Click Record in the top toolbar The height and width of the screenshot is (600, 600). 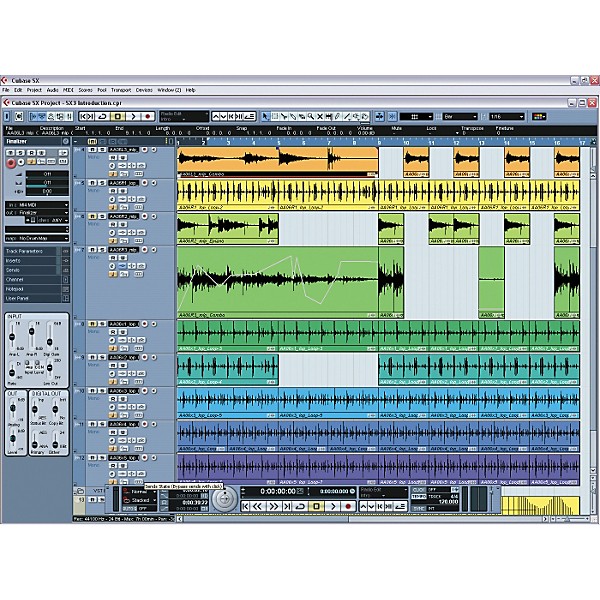coord(148,117)
